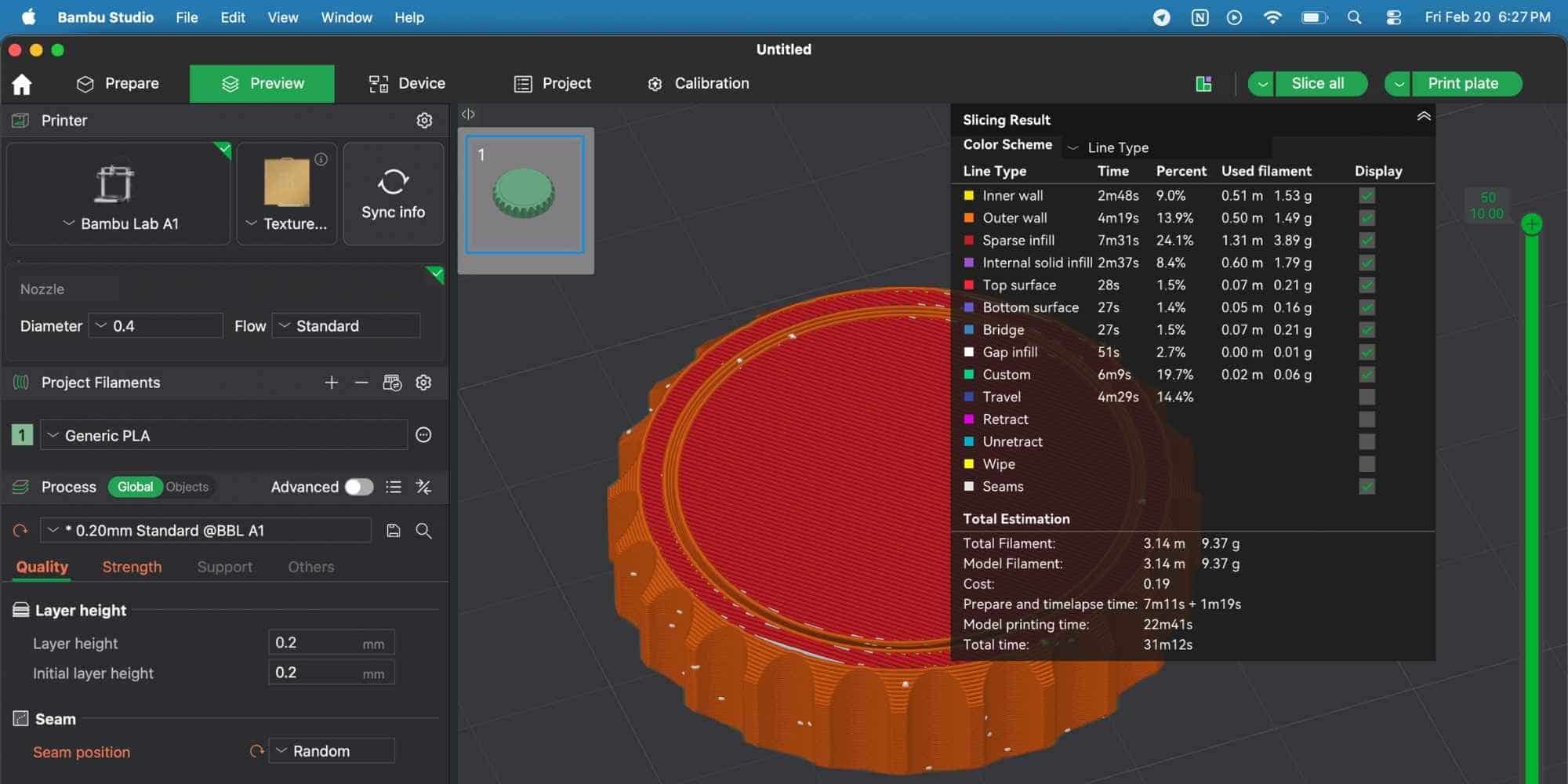Open bed plate info icon
This screenshot has height=784, width=1568.
point(321,159)
